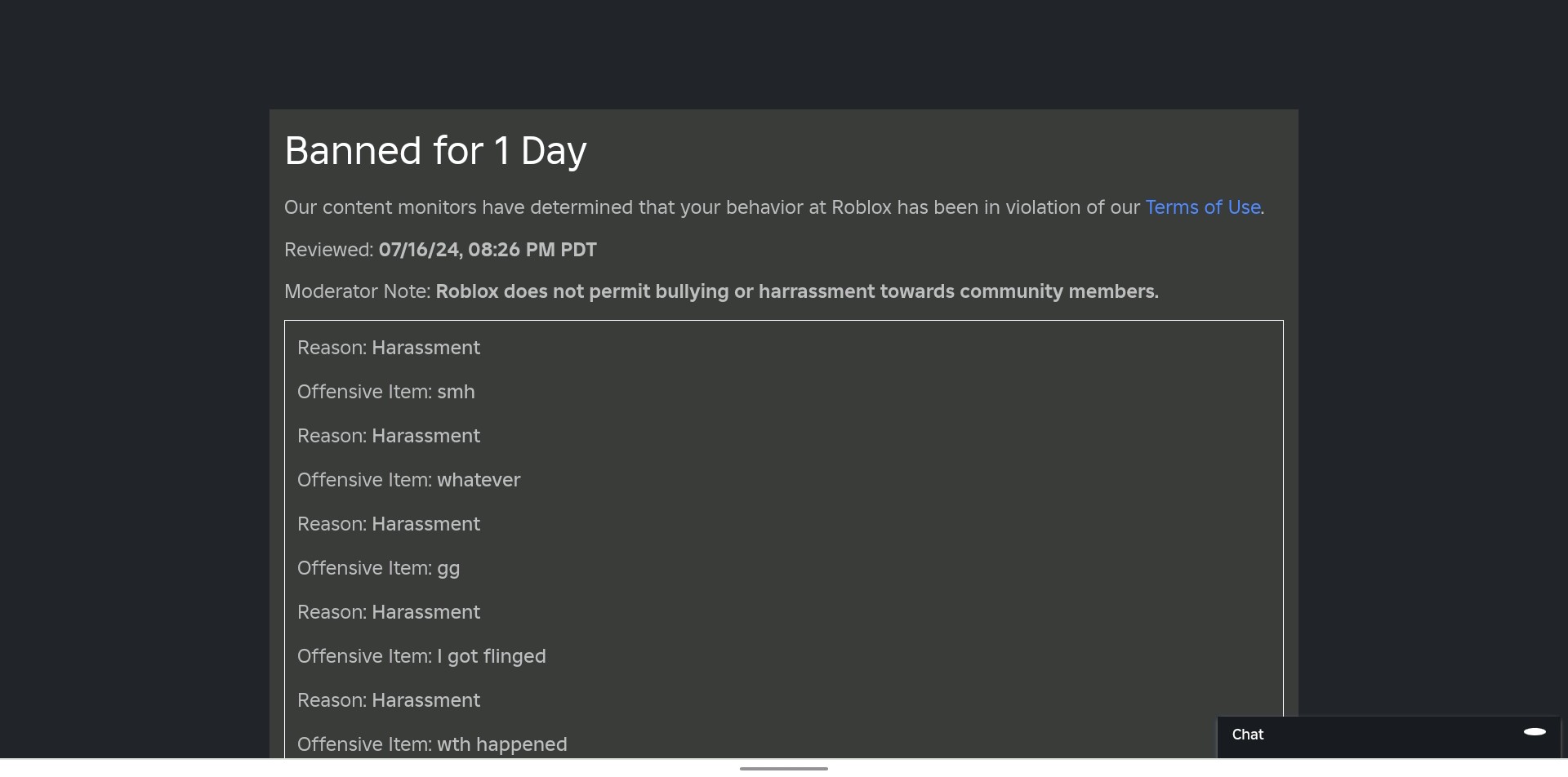The width and height of the screenshot is (1568, 777).
Task: Click the Harassment reason above "whatever"
Action: coord(389,436)
